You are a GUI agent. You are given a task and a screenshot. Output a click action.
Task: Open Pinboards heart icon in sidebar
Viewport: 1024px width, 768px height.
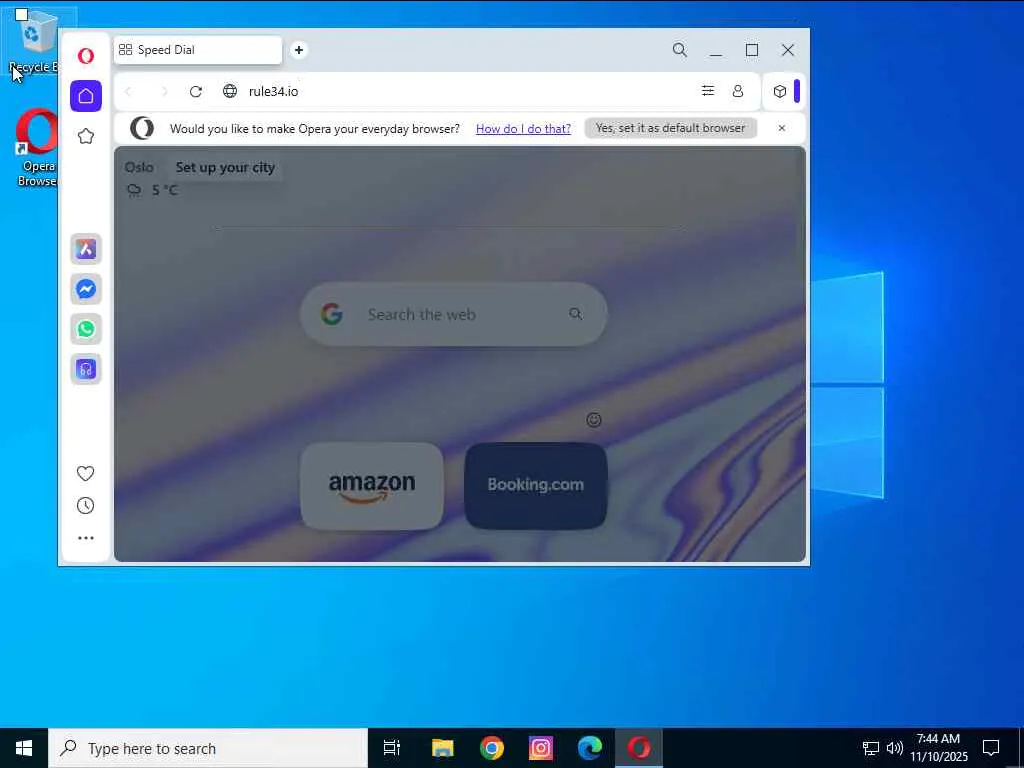pyautogui.click(x=86, y=473)
